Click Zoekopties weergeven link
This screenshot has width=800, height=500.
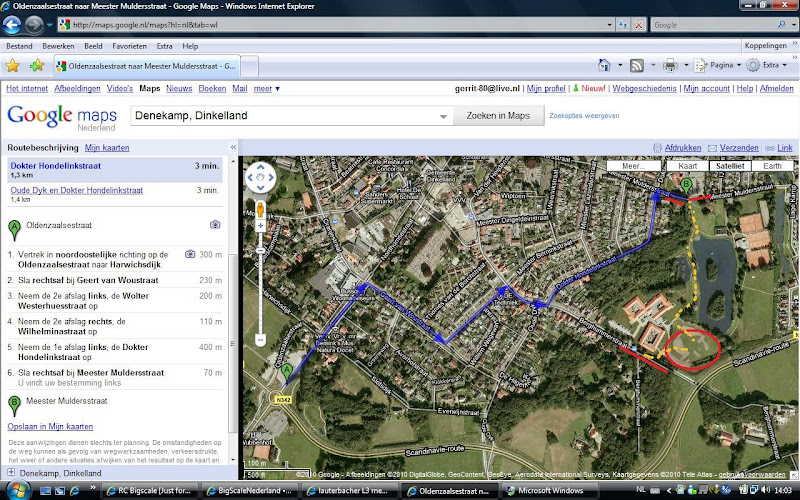click(x=584, y=116)
